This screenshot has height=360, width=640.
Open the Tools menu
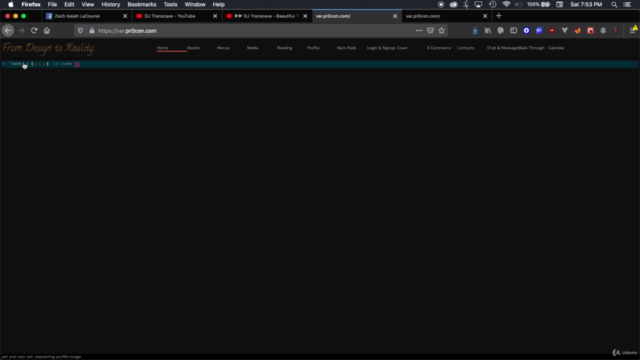point(170,4)
